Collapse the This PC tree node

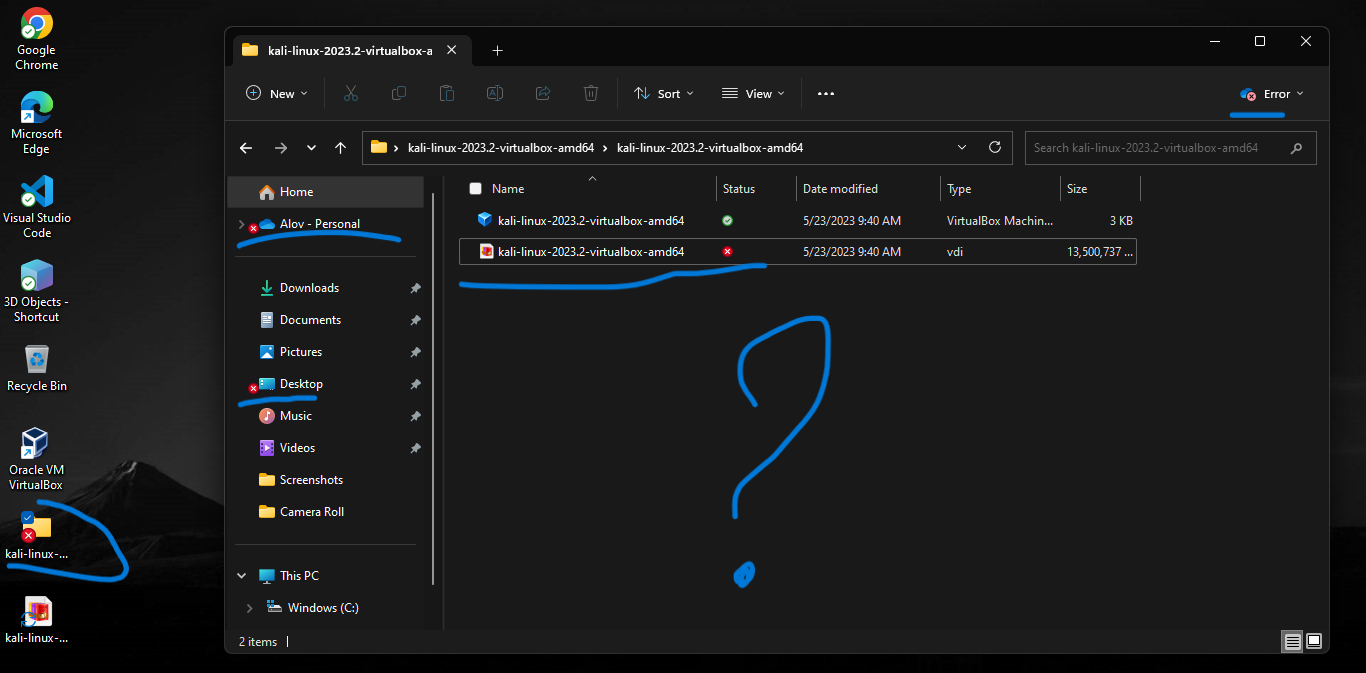(x=242, y=576)
